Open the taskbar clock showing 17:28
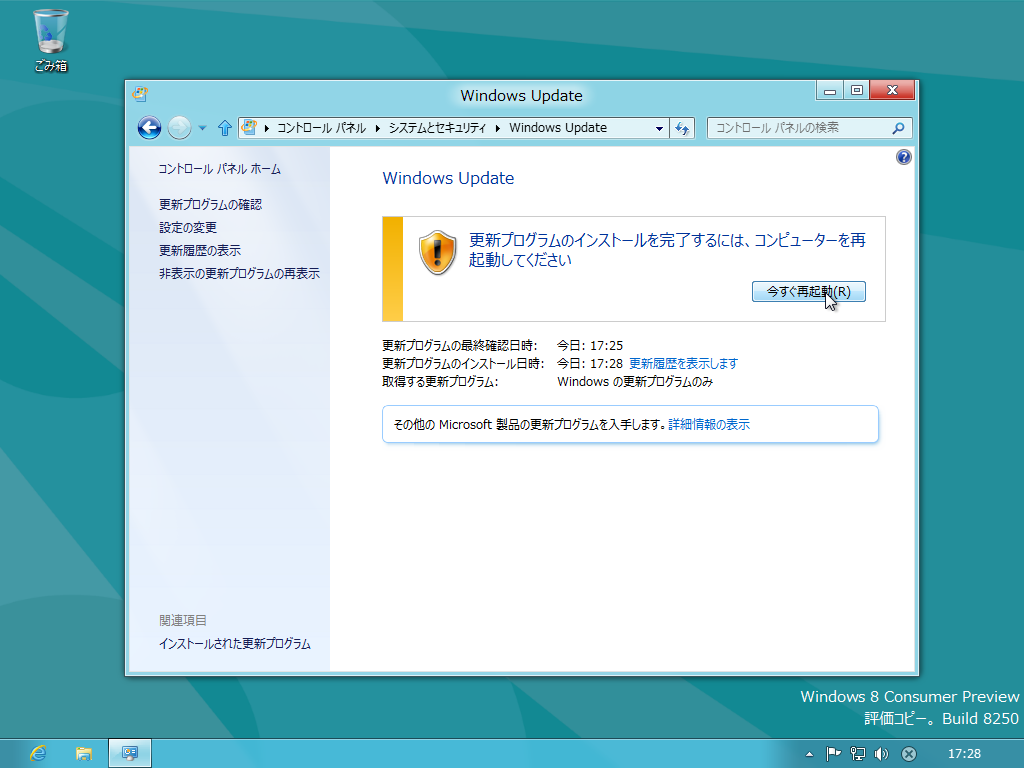 (965, 754)
